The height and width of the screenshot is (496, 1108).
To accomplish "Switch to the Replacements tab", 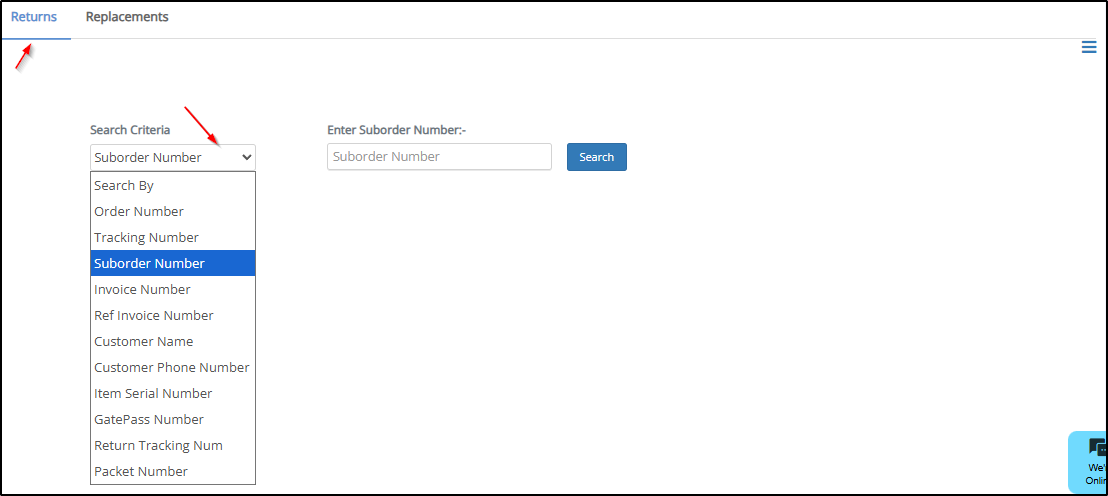I will click(x=127, y=18).
